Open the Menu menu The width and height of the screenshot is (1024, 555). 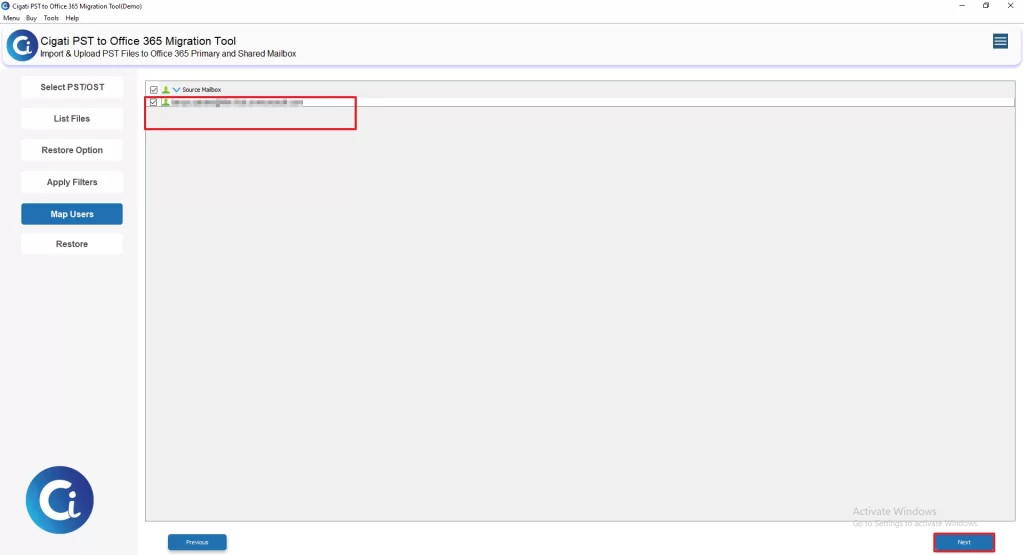(11, 18)
